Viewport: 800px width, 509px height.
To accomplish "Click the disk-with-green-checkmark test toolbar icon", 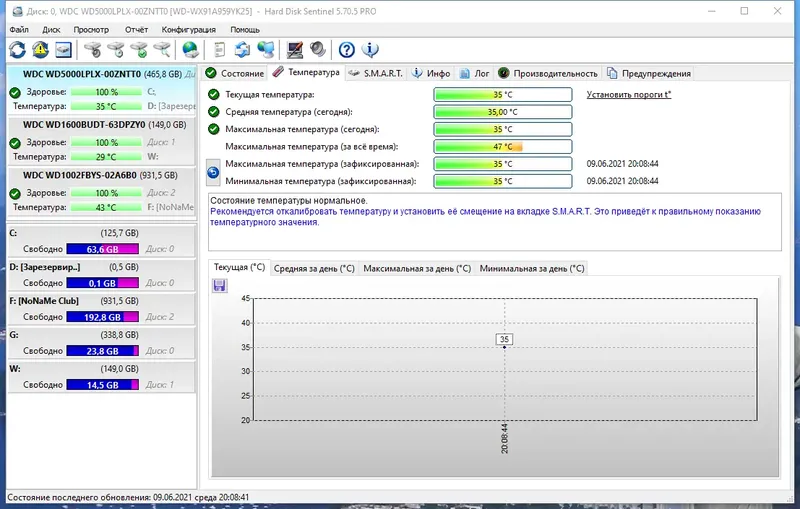I will tap(139, 49).
